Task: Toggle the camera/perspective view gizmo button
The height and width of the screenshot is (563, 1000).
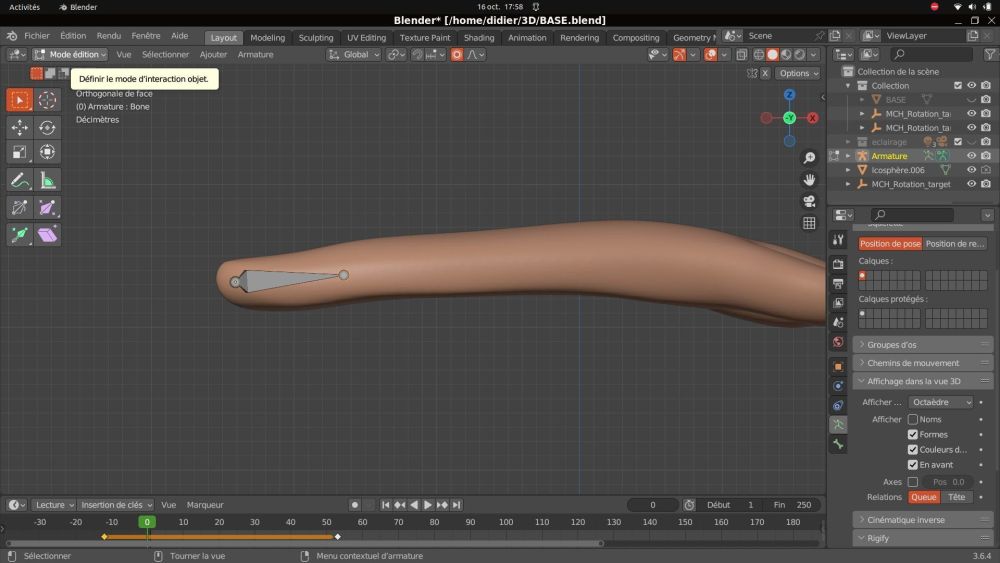Action: point(809,201)
